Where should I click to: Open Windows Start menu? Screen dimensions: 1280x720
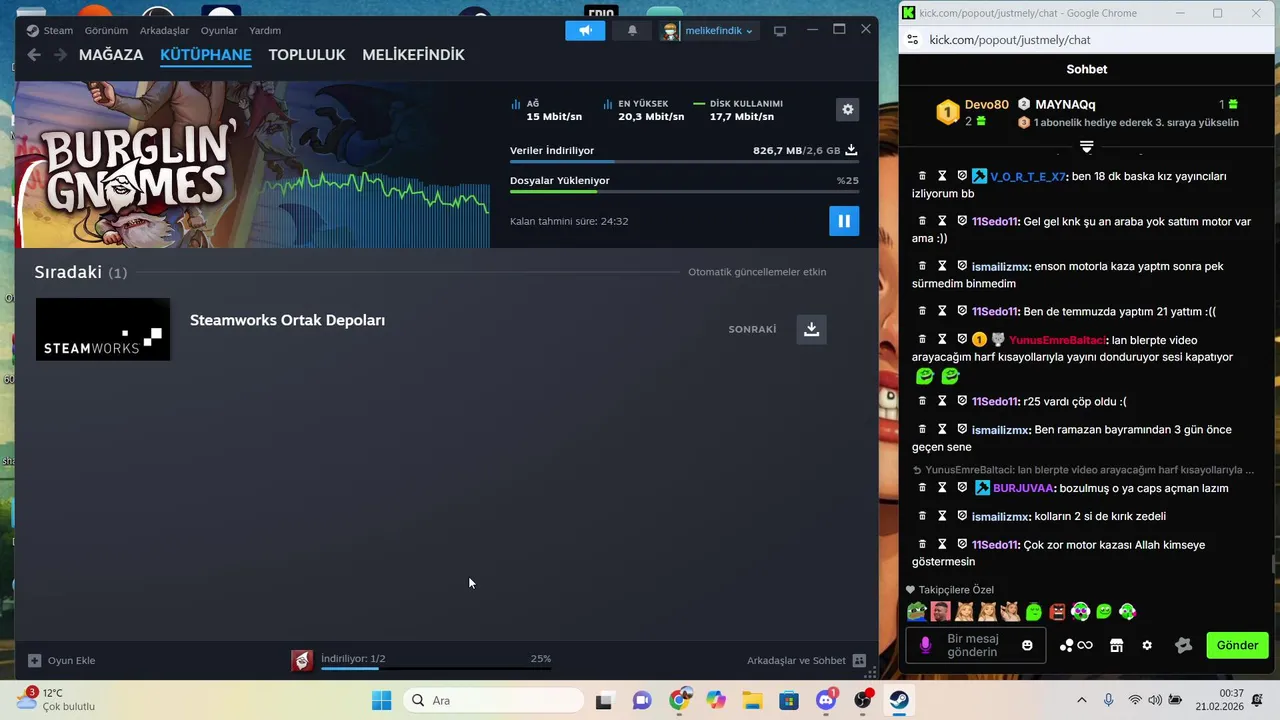382,701
